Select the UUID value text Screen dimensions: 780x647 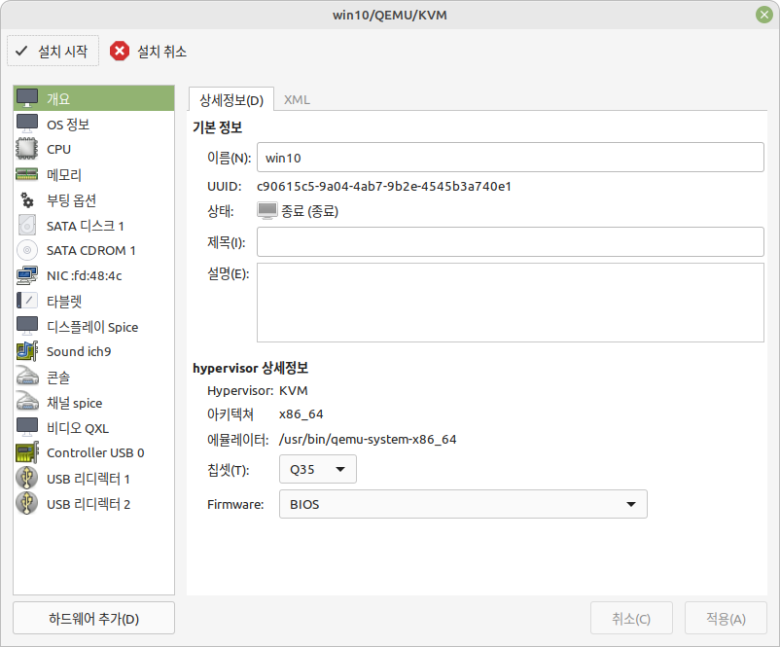(384, 186)
